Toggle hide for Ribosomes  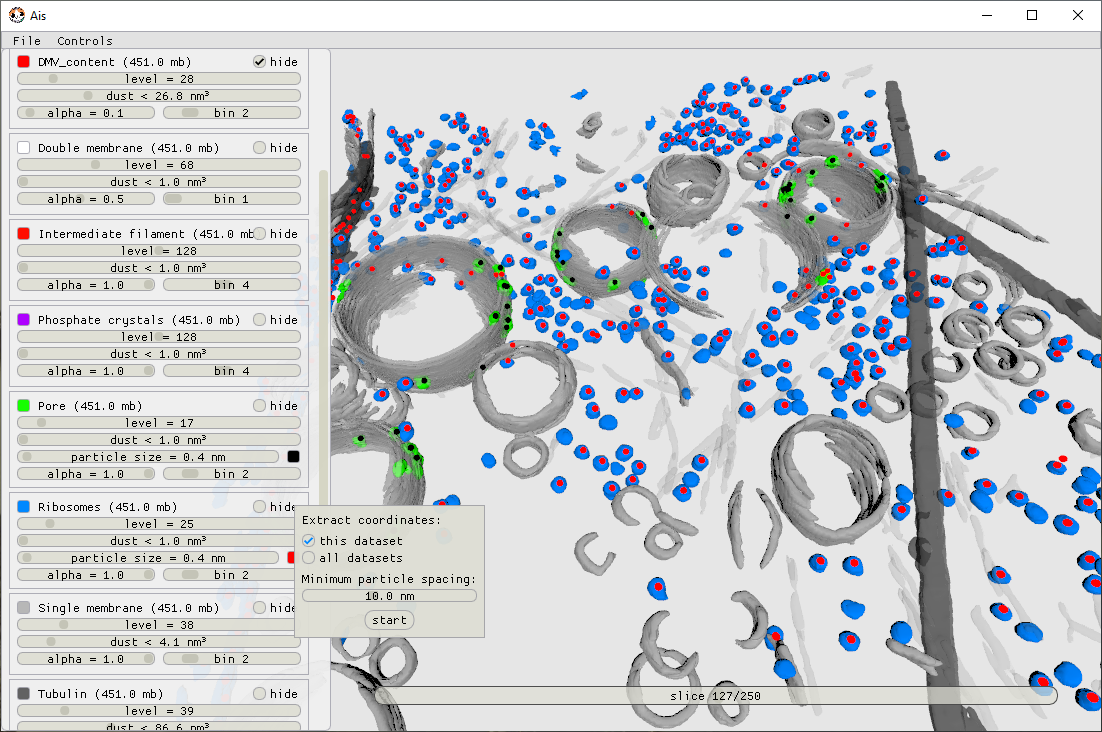pyautogui.click(x=259, y=506)
